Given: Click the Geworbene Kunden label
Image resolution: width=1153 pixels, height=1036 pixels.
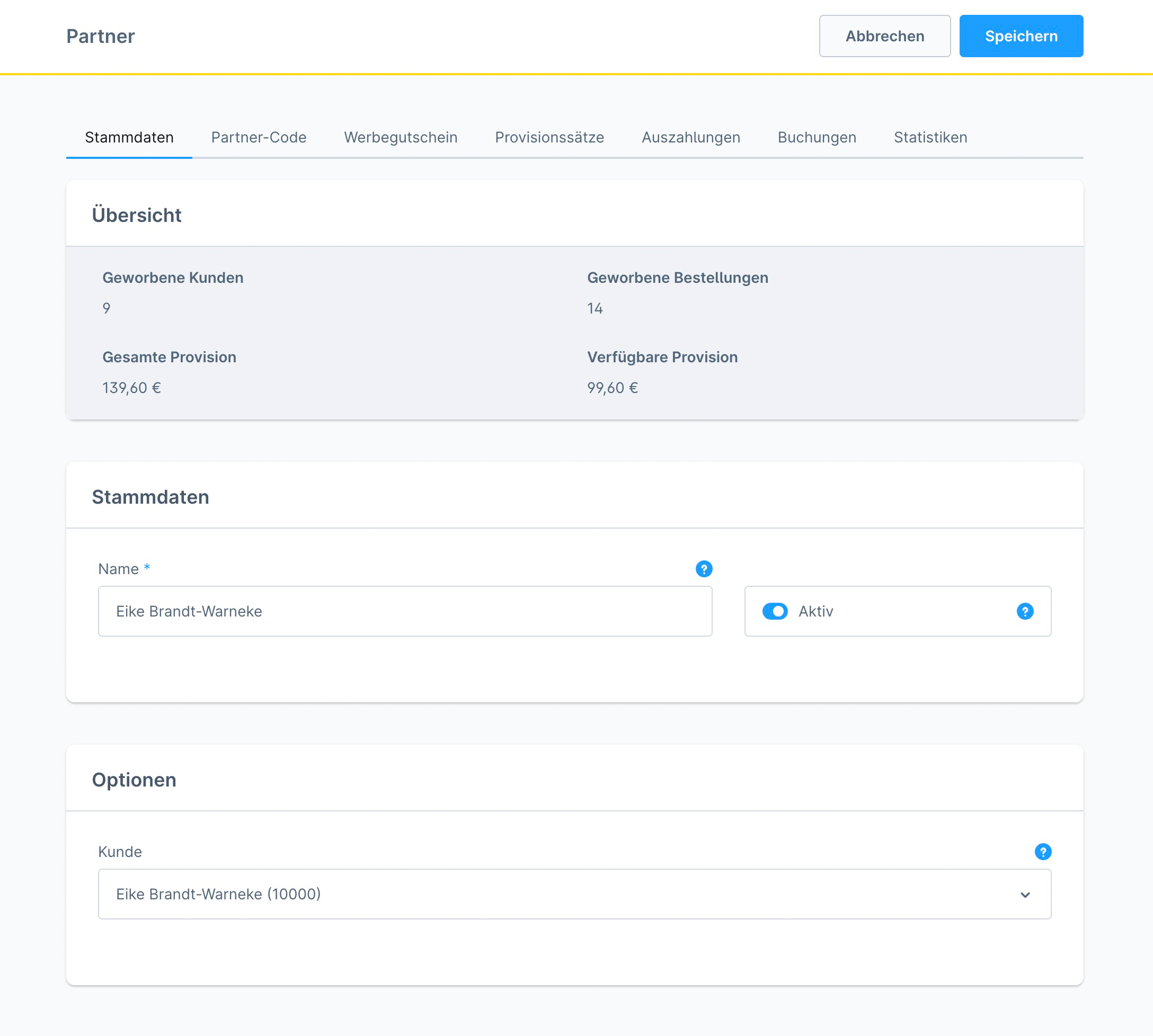Looking at the screenshot, I should [x=173, y=278].
